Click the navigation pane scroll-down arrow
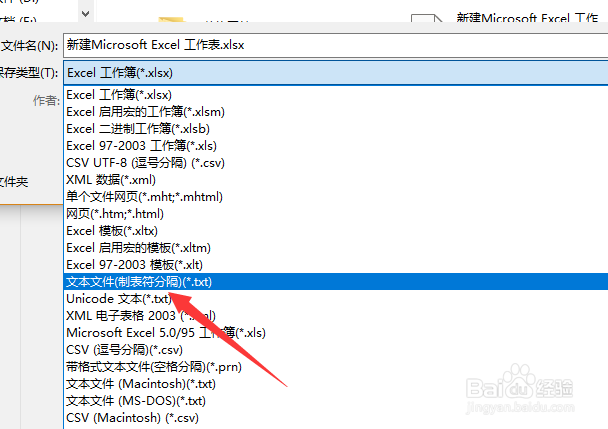Screen dimensions: 608x429 pos(86,14)
